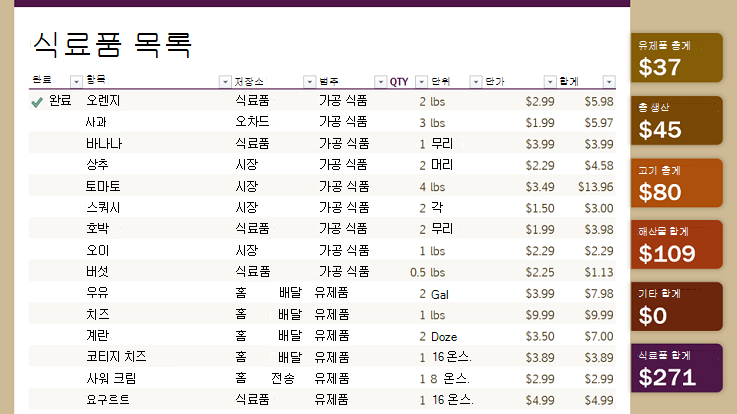The image size is (737, 414).
Task: Click the Gal unit in the 우유 row
Action: point(440,295)
